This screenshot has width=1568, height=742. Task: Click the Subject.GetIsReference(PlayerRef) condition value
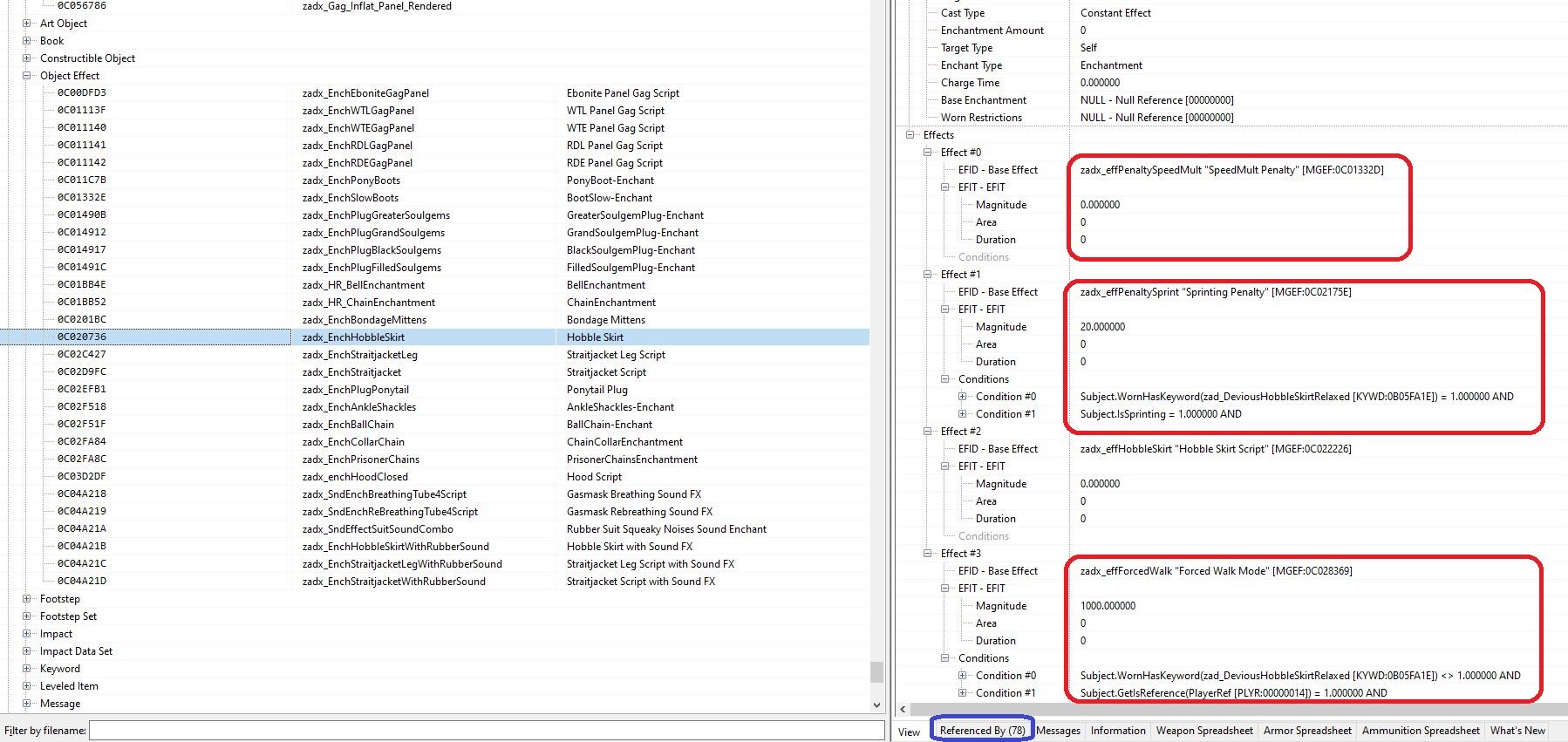[1233, 693]
